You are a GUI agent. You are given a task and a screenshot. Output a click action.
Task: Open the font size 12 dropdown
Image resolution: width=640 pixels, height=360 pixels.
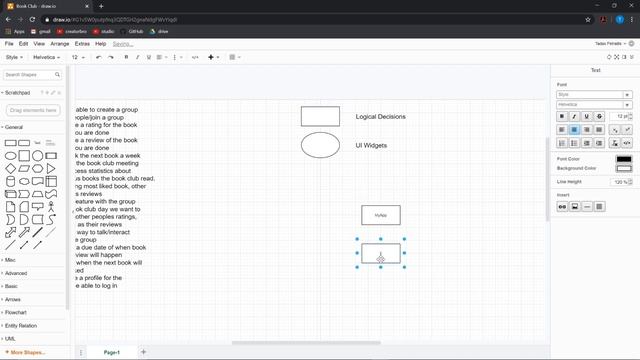[78, 57]
